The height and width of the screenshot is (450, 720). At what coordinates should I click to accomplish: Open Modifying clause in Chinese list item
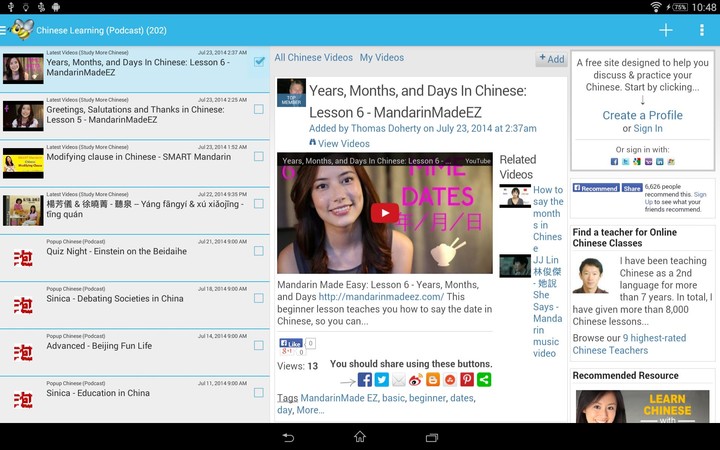(135, 163)
